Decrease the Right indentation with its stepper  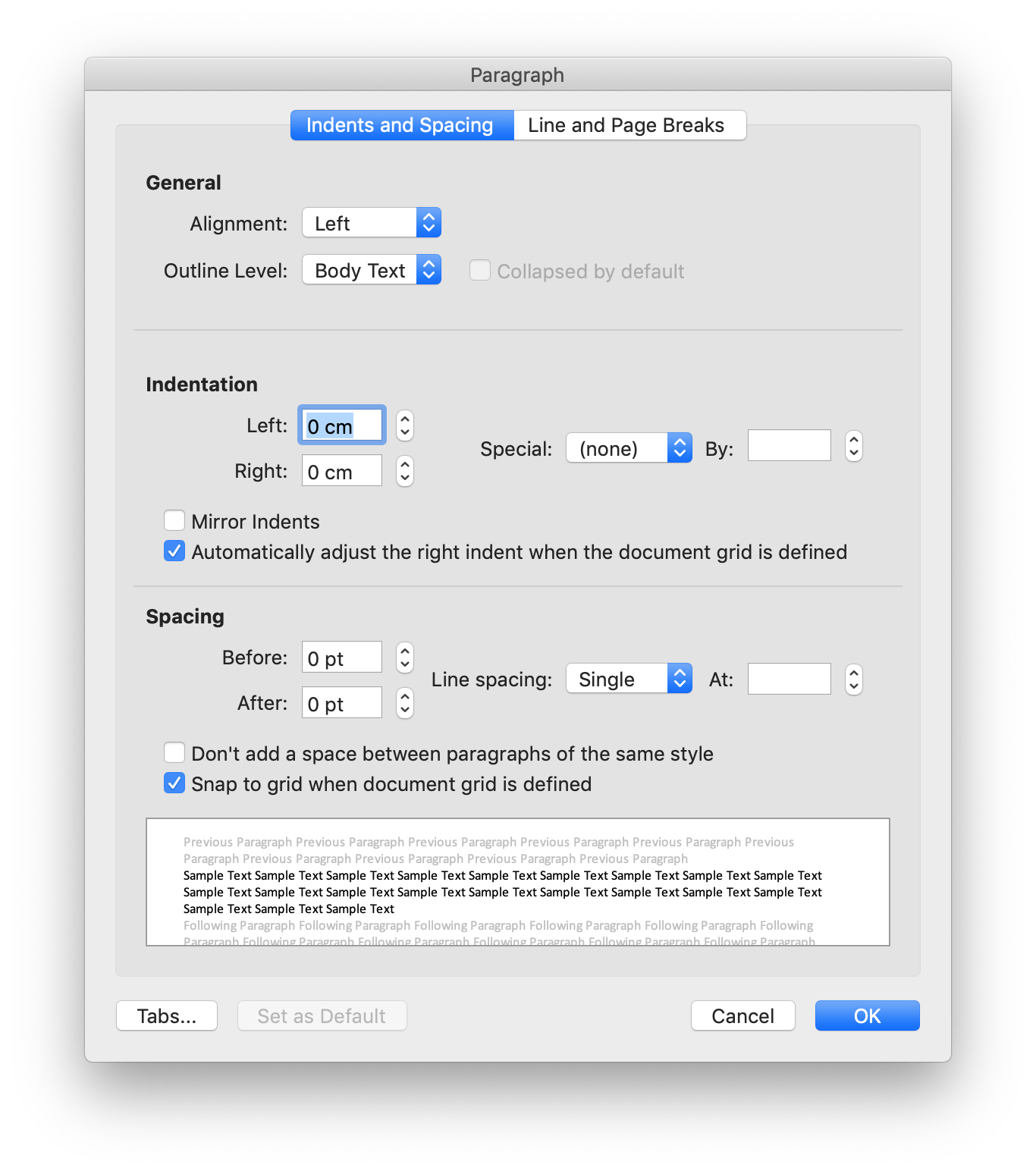tap(404, 477)
